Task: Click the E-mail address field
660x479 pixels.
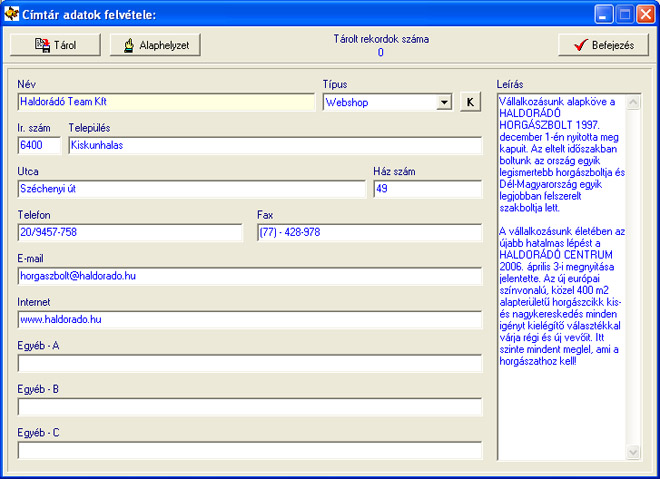Action: (x=250, y=276)
